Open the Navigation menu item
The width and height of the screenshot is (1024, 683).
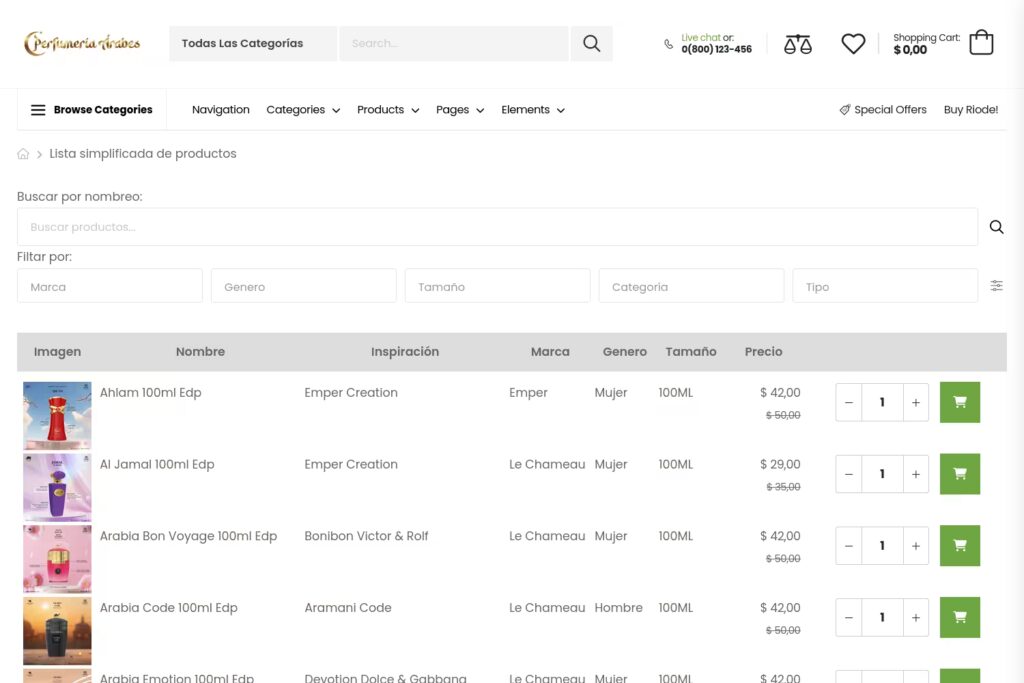tap(221, 110)
